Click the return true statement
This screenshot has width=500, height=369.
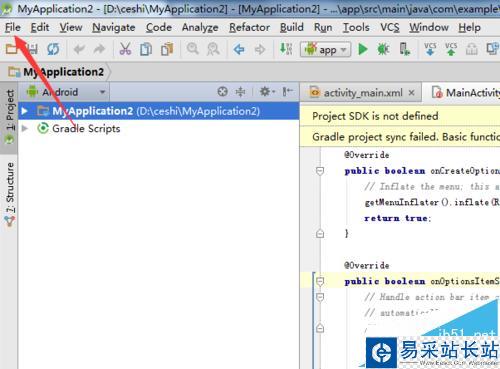tap(398, 218)
